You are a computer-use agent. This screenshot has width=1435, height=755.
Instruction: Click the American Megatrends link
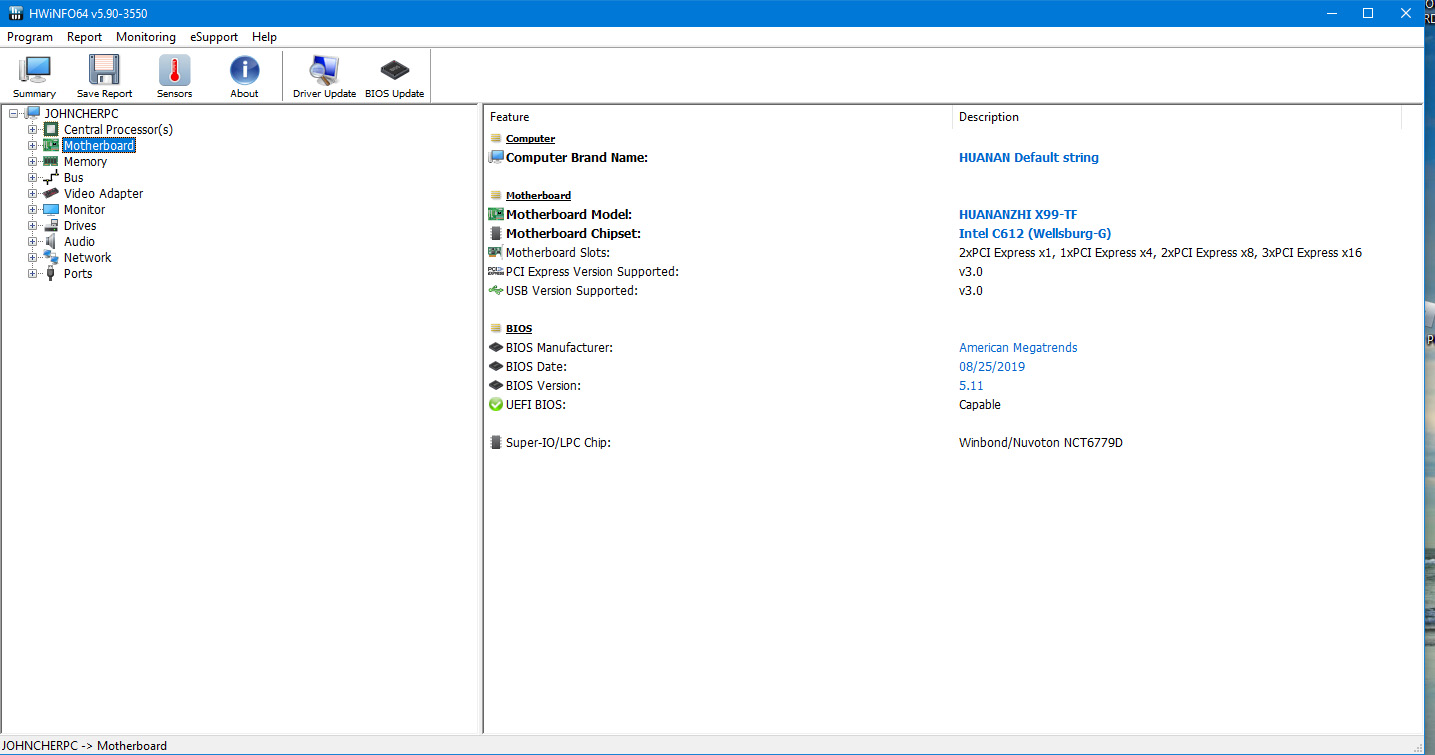tap(1018, 348)
